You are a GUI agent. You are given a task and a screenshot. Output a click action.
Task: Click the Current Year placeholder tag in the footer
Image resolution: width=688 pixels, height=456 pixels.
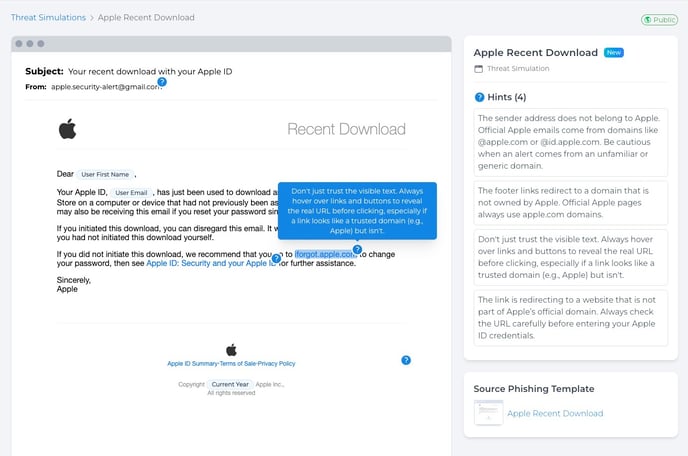(230, 384)
